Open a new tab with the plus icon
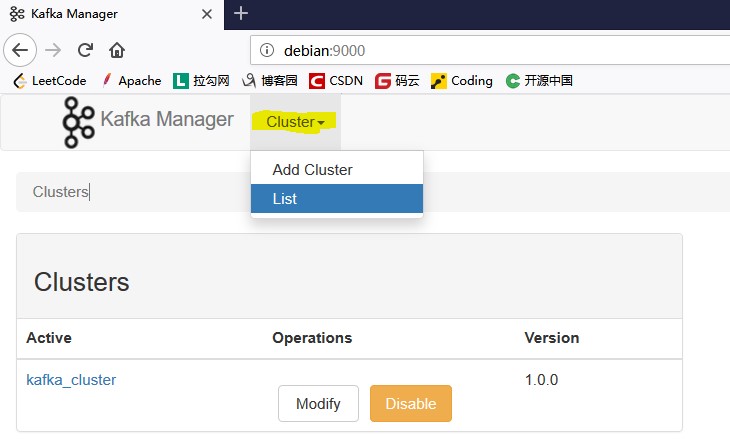This screenshot has width=730, height=448. click(241, 14)
